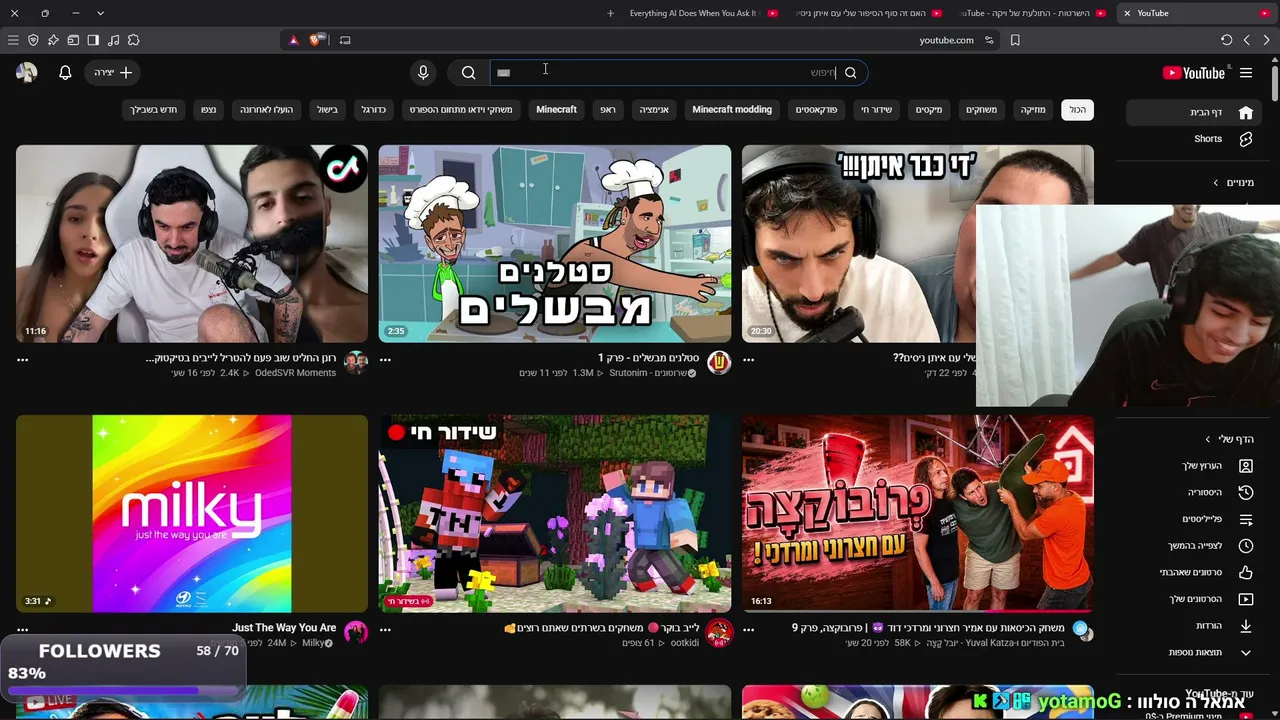Open the OdedSVR Moments channel link
1280x720 pixels.
pos(295,373)
